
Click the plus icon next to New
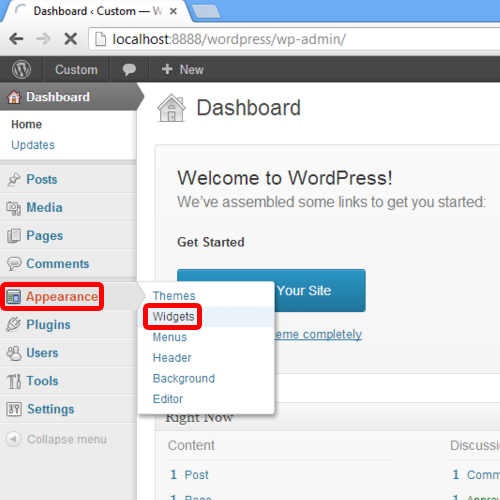tap(167, 69)
